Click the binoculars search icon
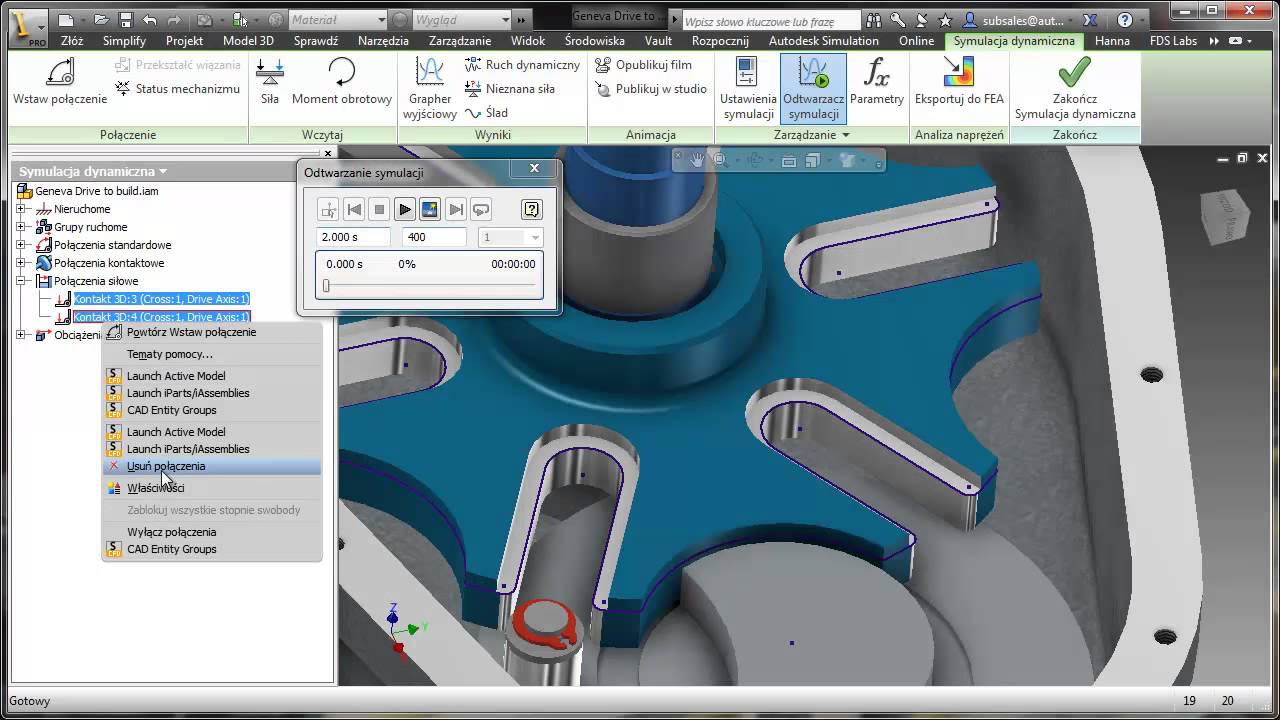1280x720 pixels. 875,20
